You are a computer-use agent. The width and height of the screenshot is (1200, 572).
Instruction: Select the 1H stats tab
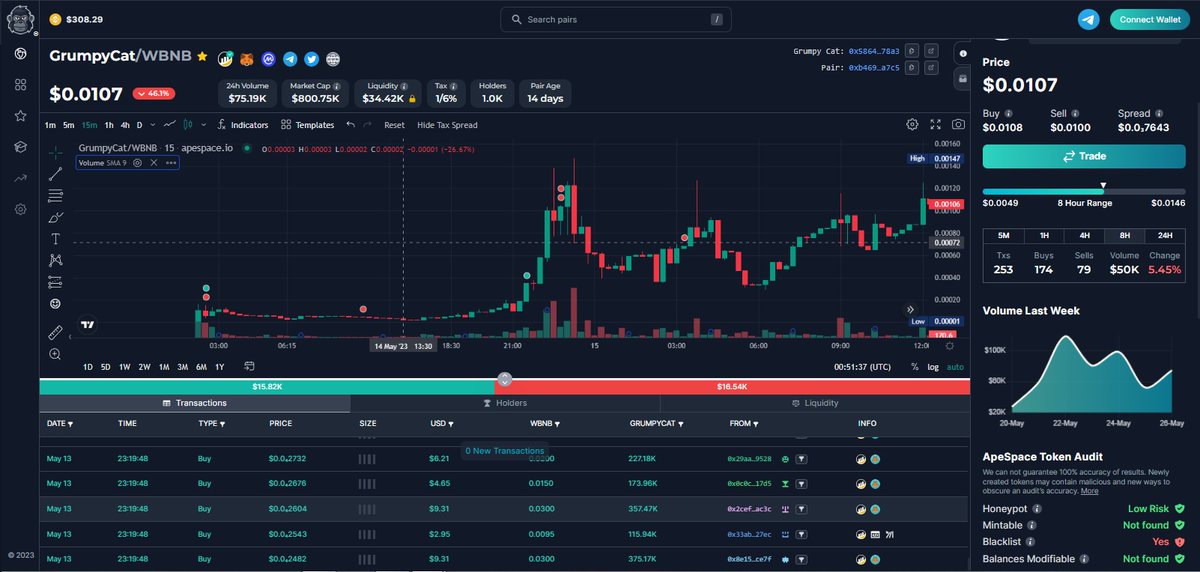click(1043, 236)
